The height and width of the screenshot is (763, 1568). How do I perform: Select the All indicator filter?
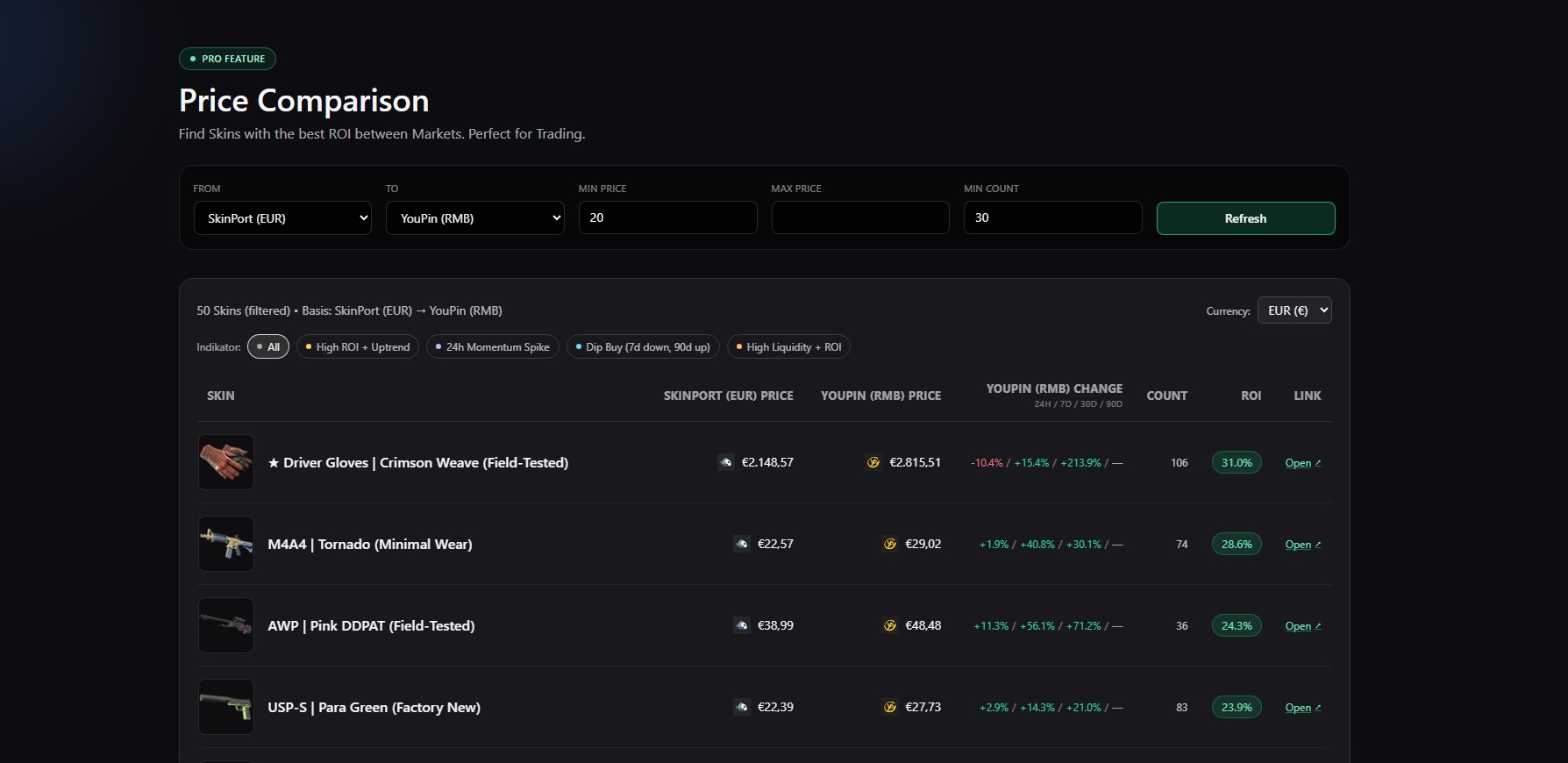(x=268, y=347)
